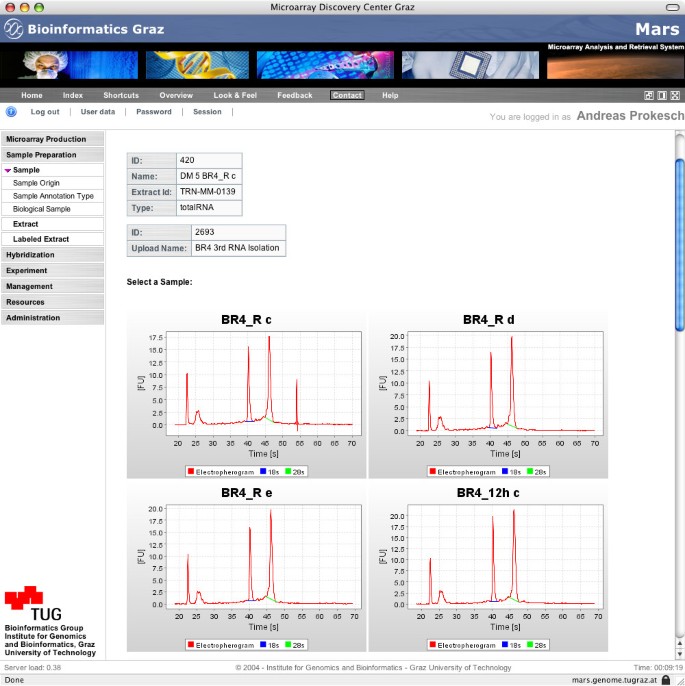Open the Password link
This screenshot has width=685, height=686.
coord(154,112)
